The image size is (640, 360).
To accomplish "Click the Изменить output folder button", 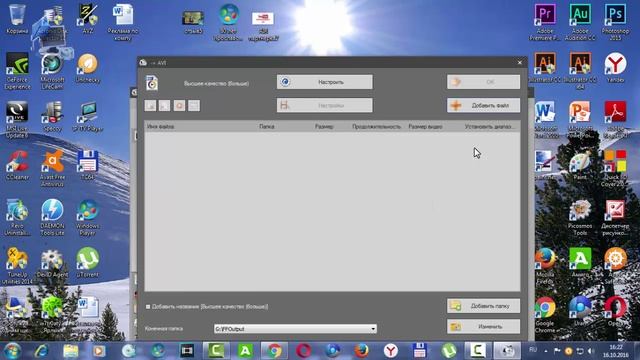I will pyautogui.click(x=483, y=327).
